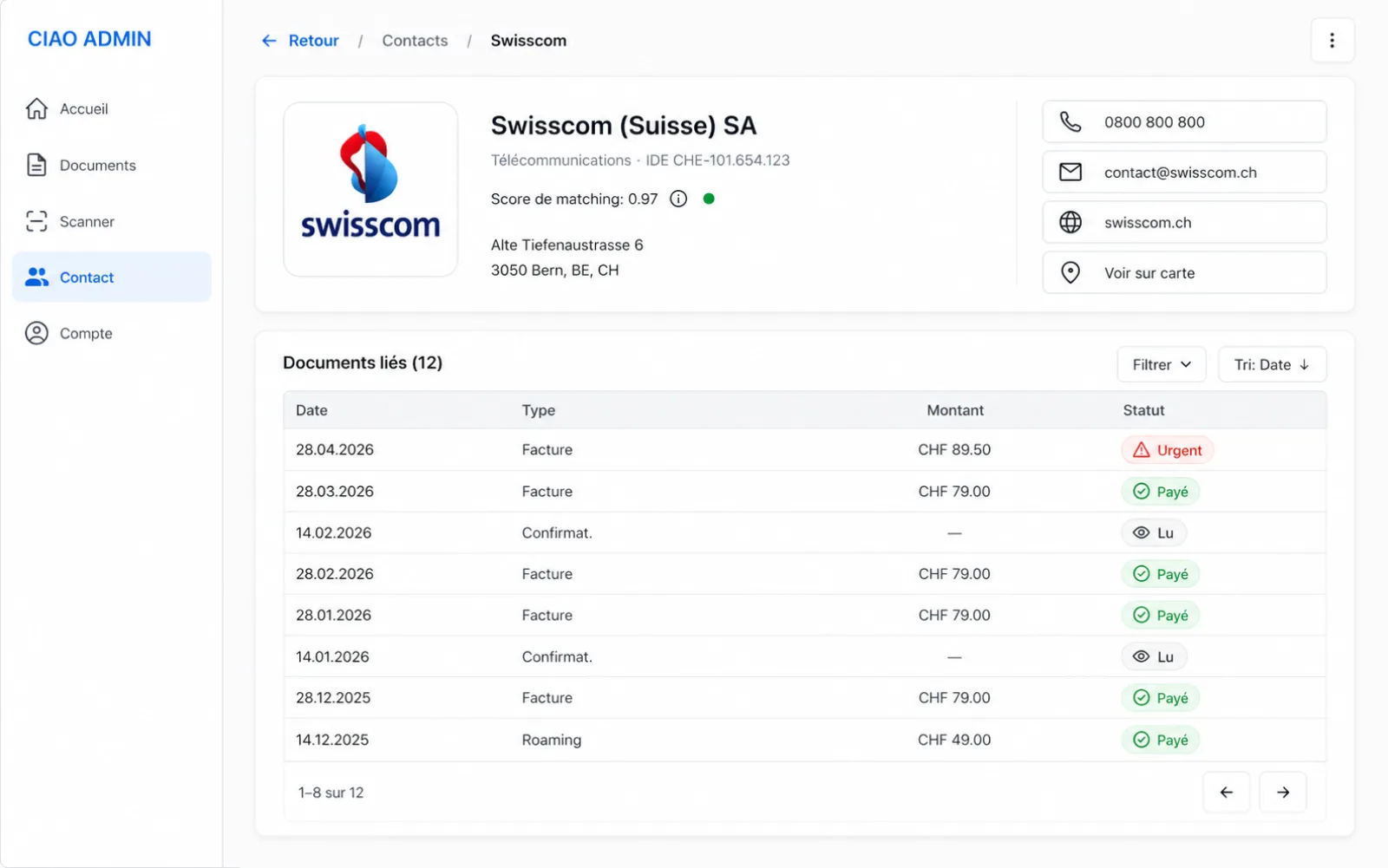The width and height of the screenshot is (1388, 868).
Task: Click the CHF 89.50 amount
Action: click(954, 450)
